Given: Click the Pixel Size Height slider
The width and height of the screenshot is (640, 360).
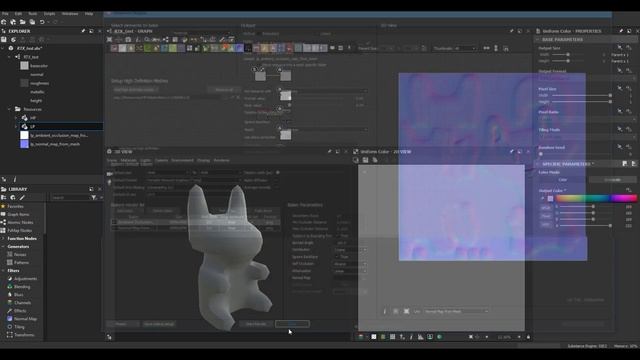Looking at the screenshot, I should pos(582,102).
